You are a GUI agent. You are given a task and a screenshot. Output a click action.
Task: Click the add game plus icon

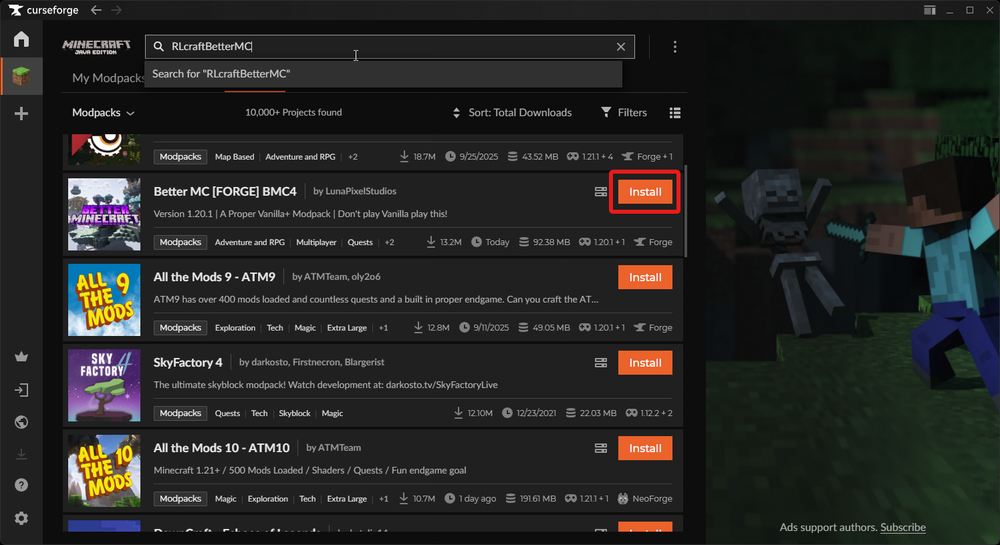[21, 114]
